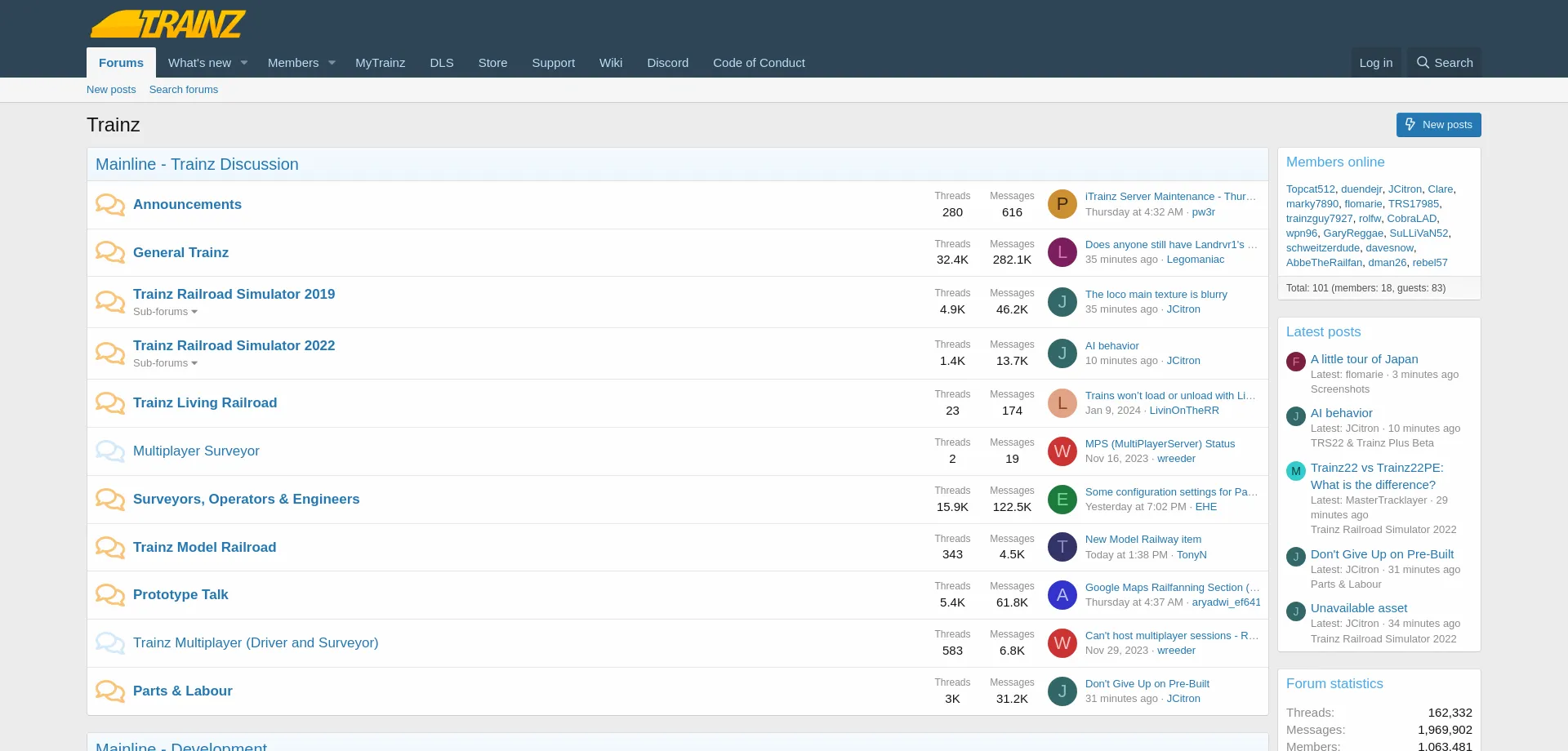
Task: Click aryadwi_ef641's avatar in Prototype Talk row
Action: coord(1062,595)
